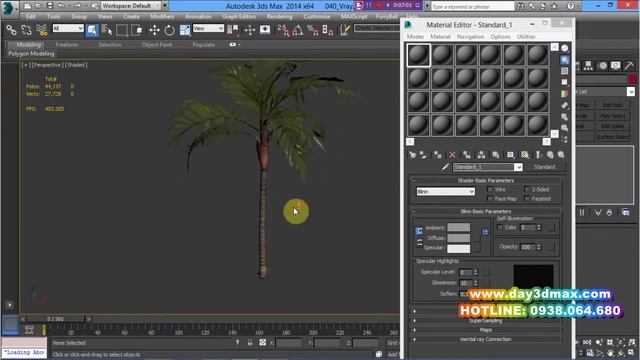Click the Standard material type button

(x=544, y=167)
